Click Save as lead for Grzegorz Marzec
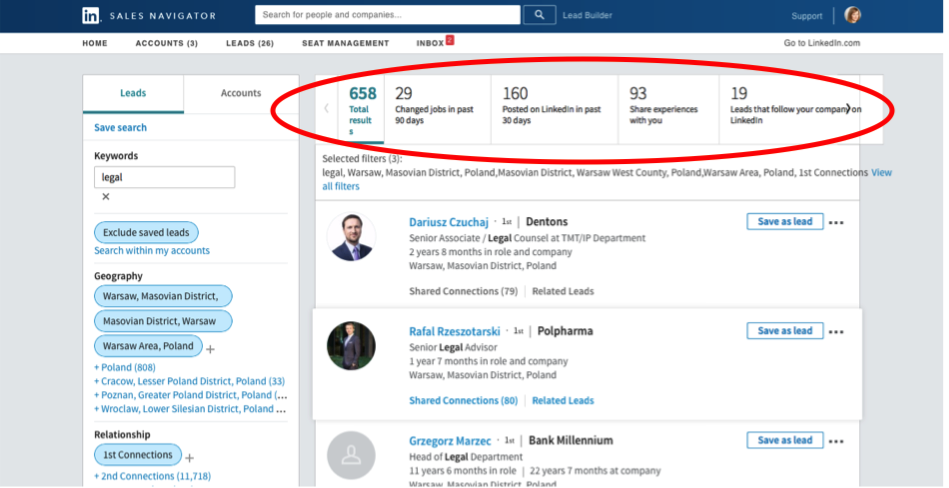 pos(785,440)
